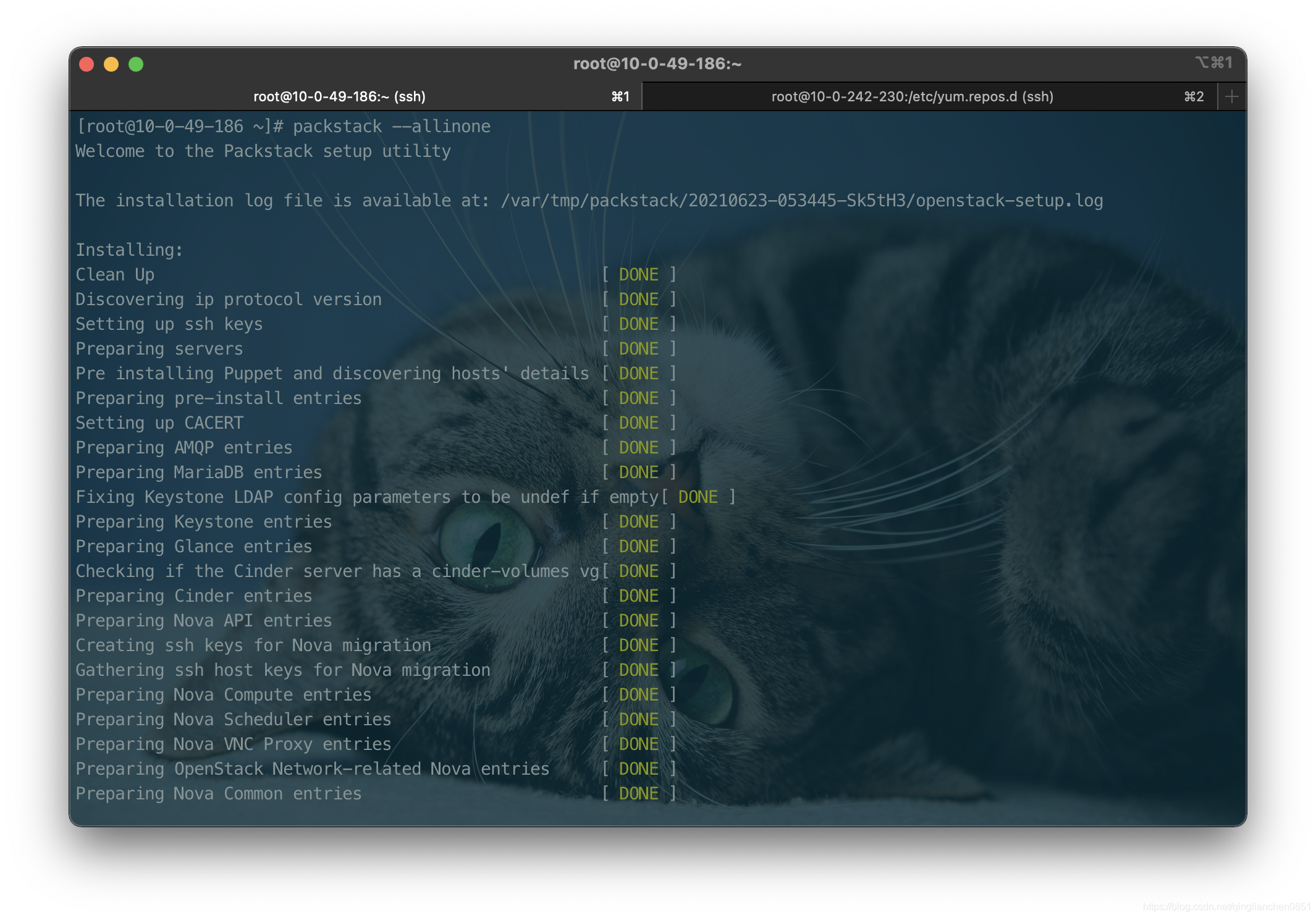Click the DONE status beside Setting up CACERT
The height and width of the screenshot is (918, 1316).
click(x=639, y=423)
